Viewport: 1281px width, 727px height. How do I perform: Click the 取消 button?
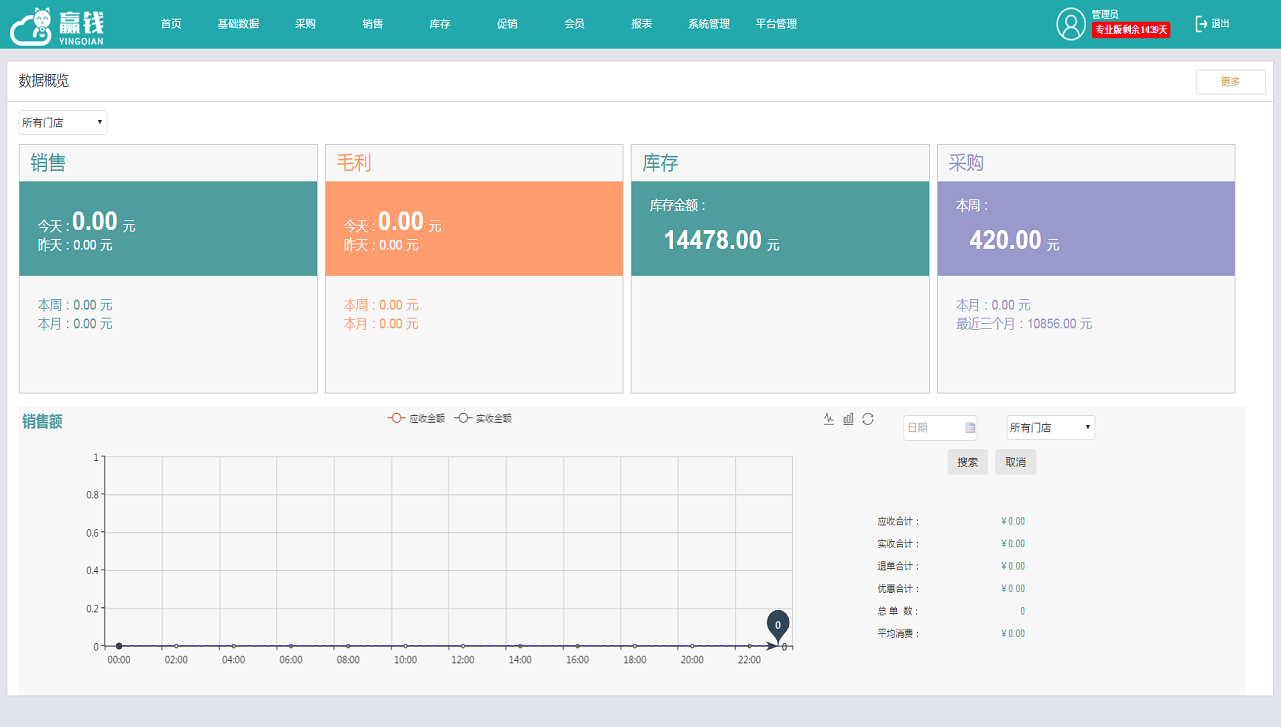click(1016, 462)
